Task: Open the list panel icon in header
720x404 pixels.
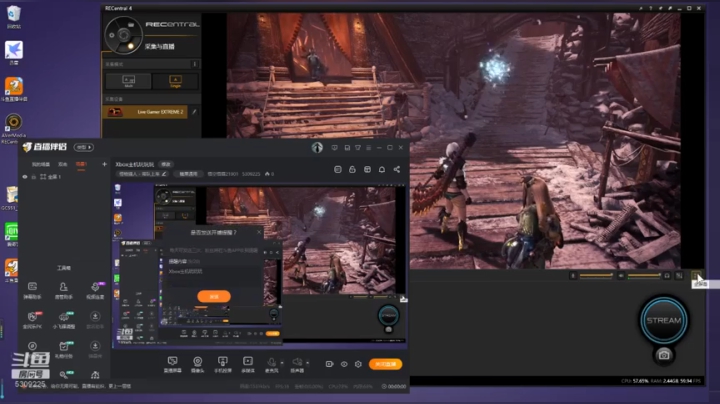Action: click(338, 169)
